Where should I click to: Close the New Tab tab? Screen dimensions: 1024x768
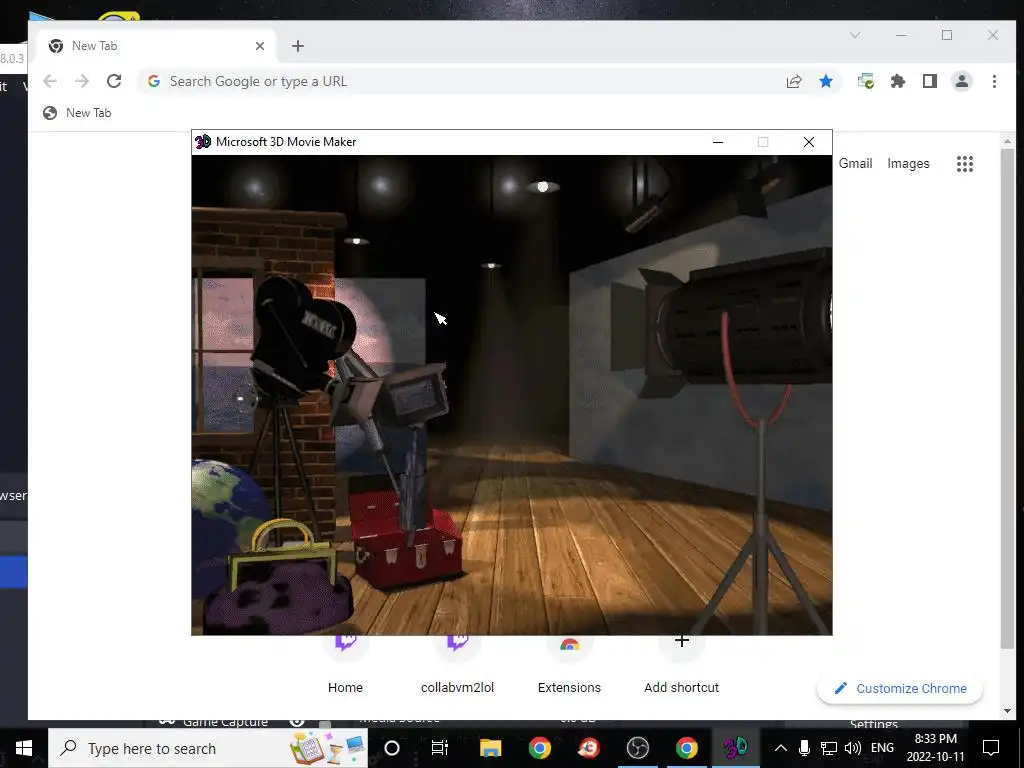pos(260,46)
